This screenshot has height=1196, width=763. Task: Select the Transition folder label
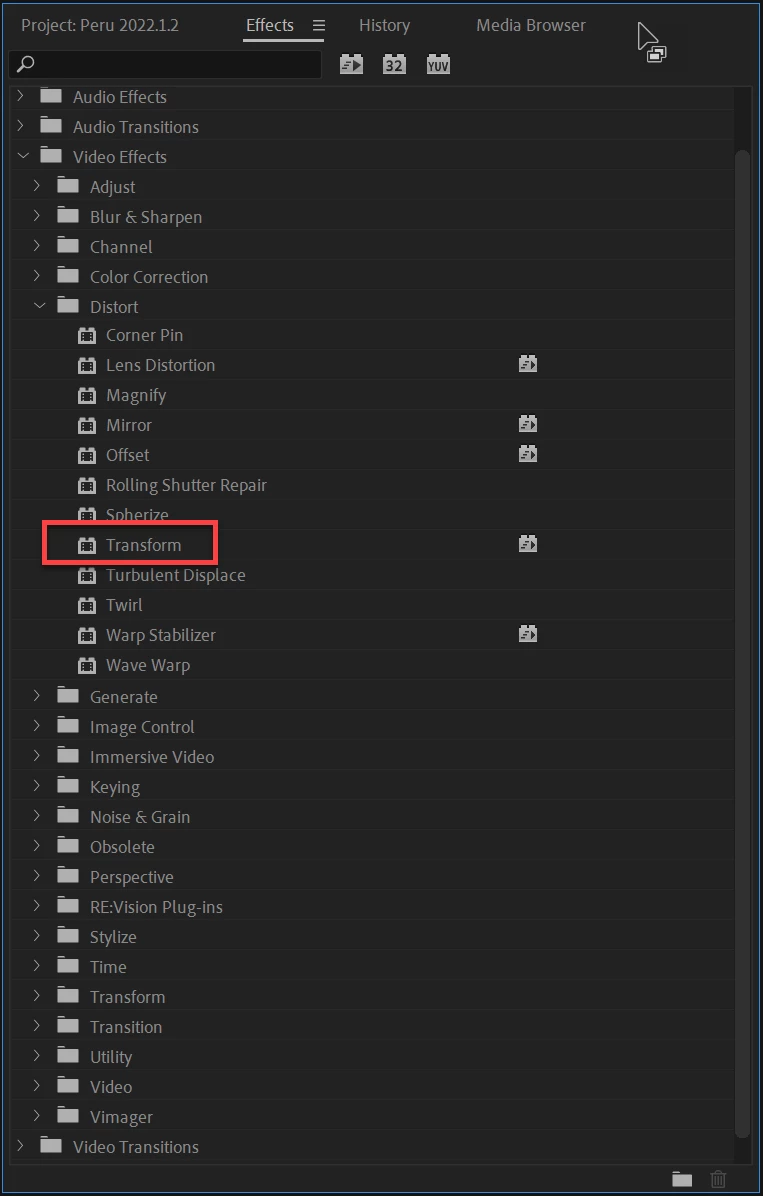[x=126, y=1027]
